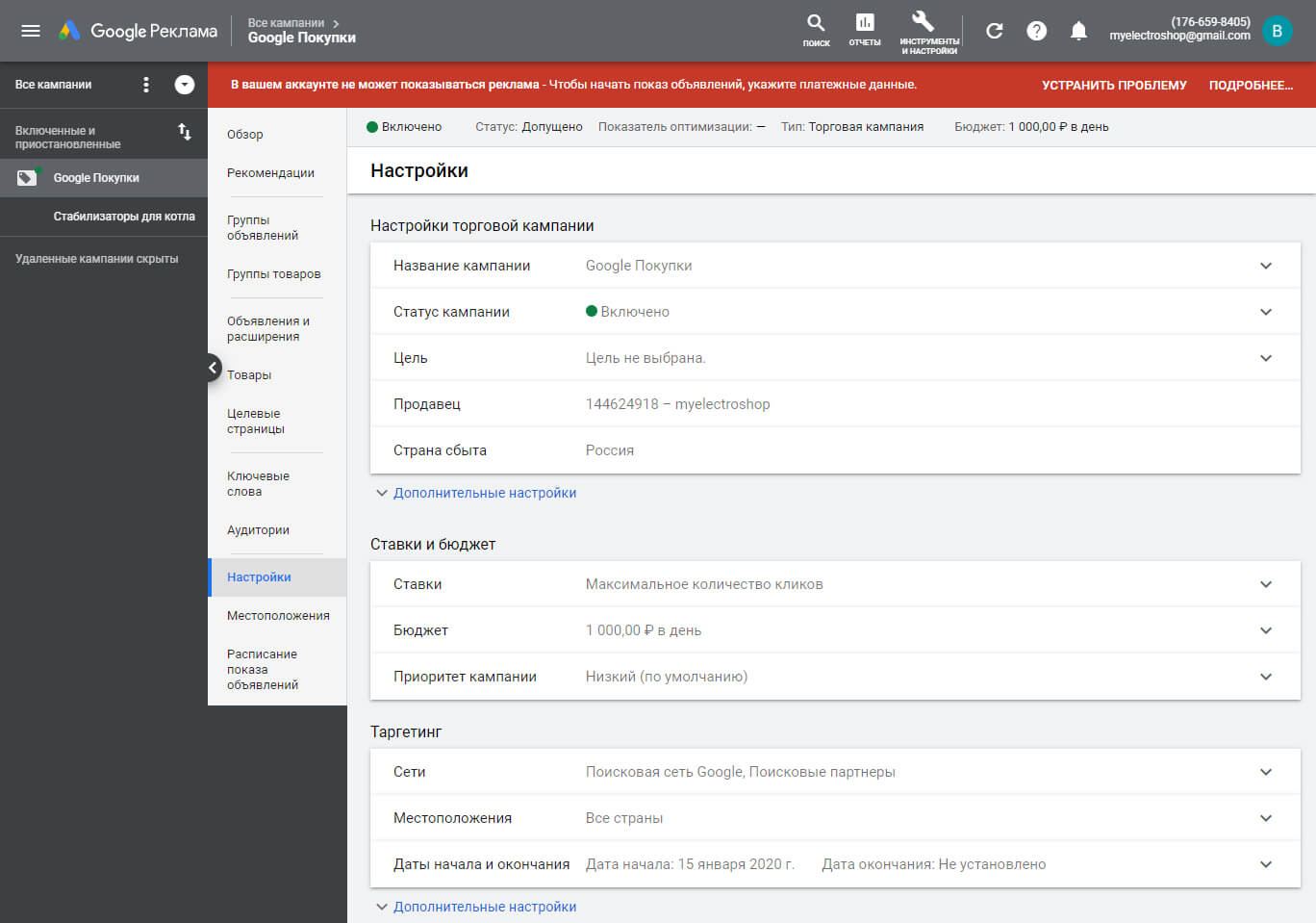
Task: Open the Товары menu item
Action: [249, 375]
